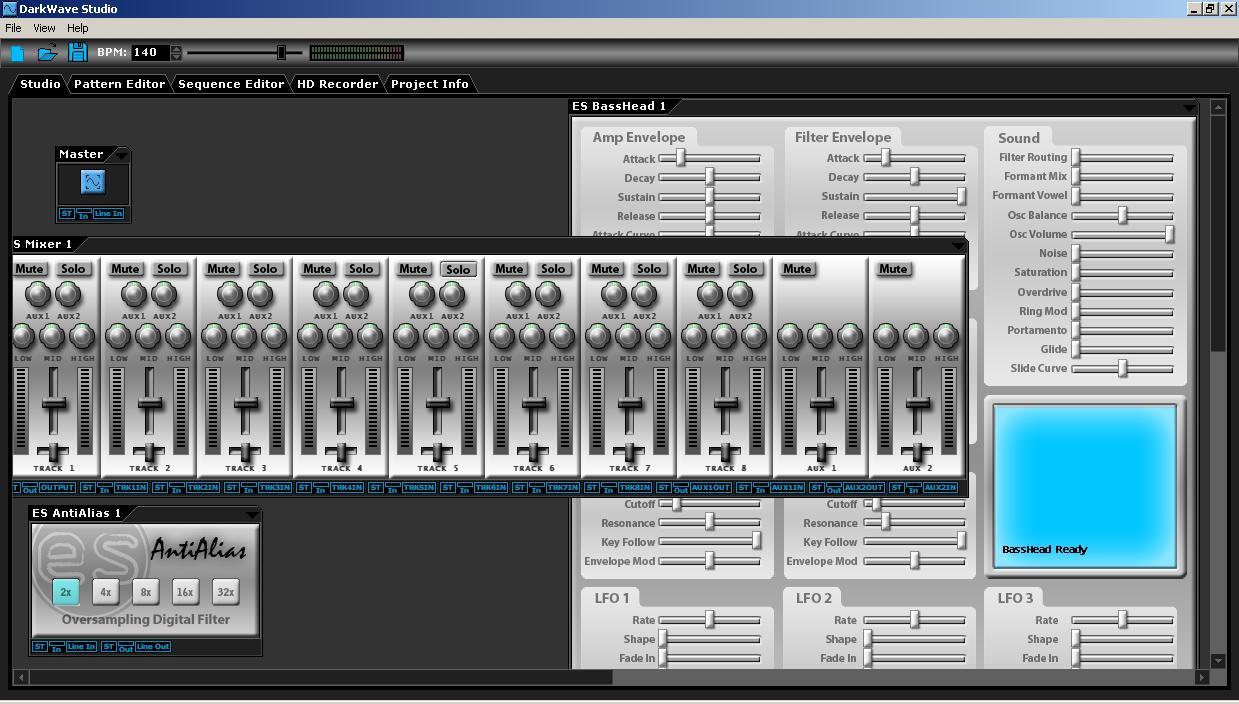Screen dimensions: 1239x704
Task: Mute the Aux 1 channel
Action: tap(797, 268)
